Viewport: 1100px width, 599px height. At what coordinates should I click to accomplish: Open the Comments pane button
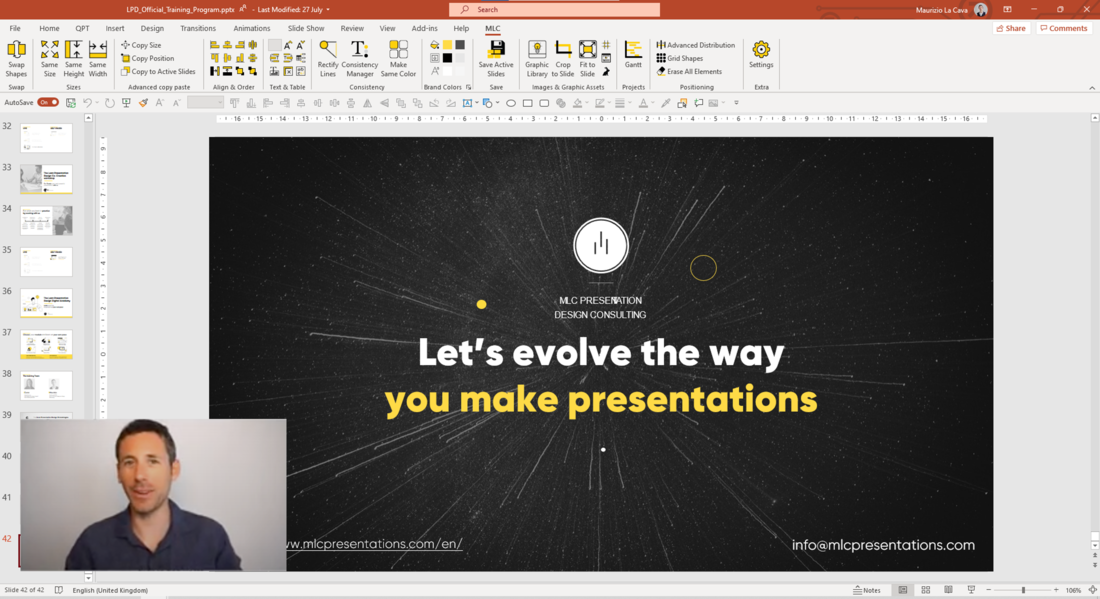(1064, 28)
